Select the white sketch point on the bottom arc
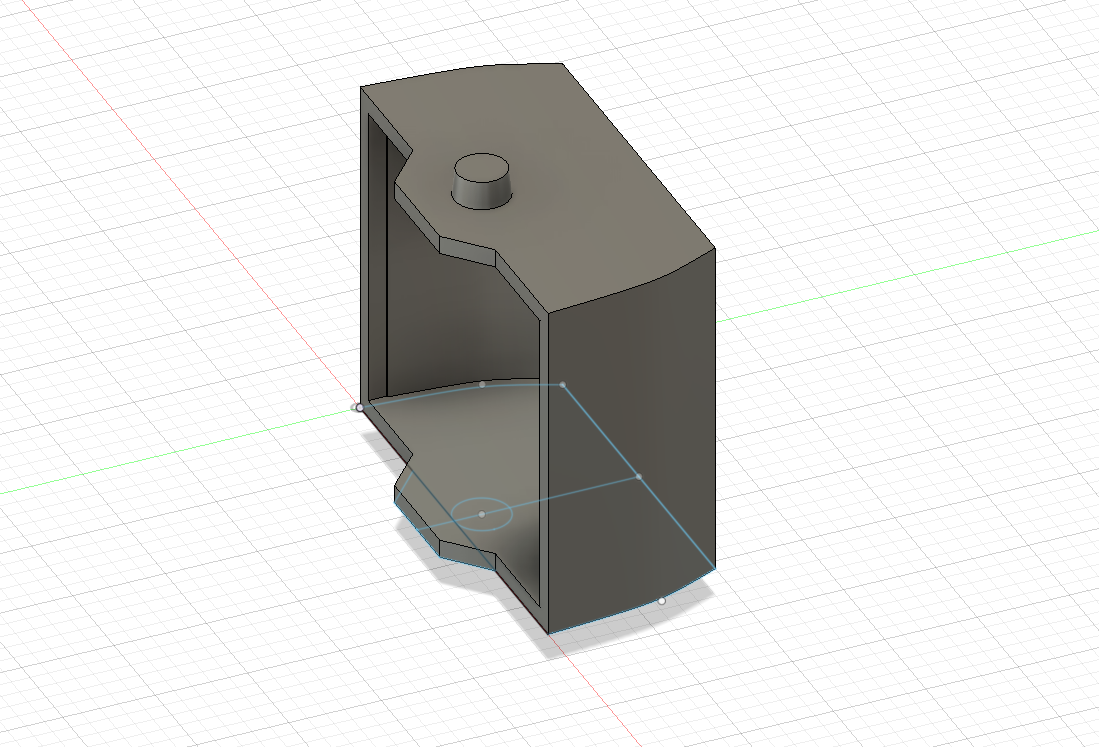1099x747 pixels. pyautogui.click(x=661, y=601)
